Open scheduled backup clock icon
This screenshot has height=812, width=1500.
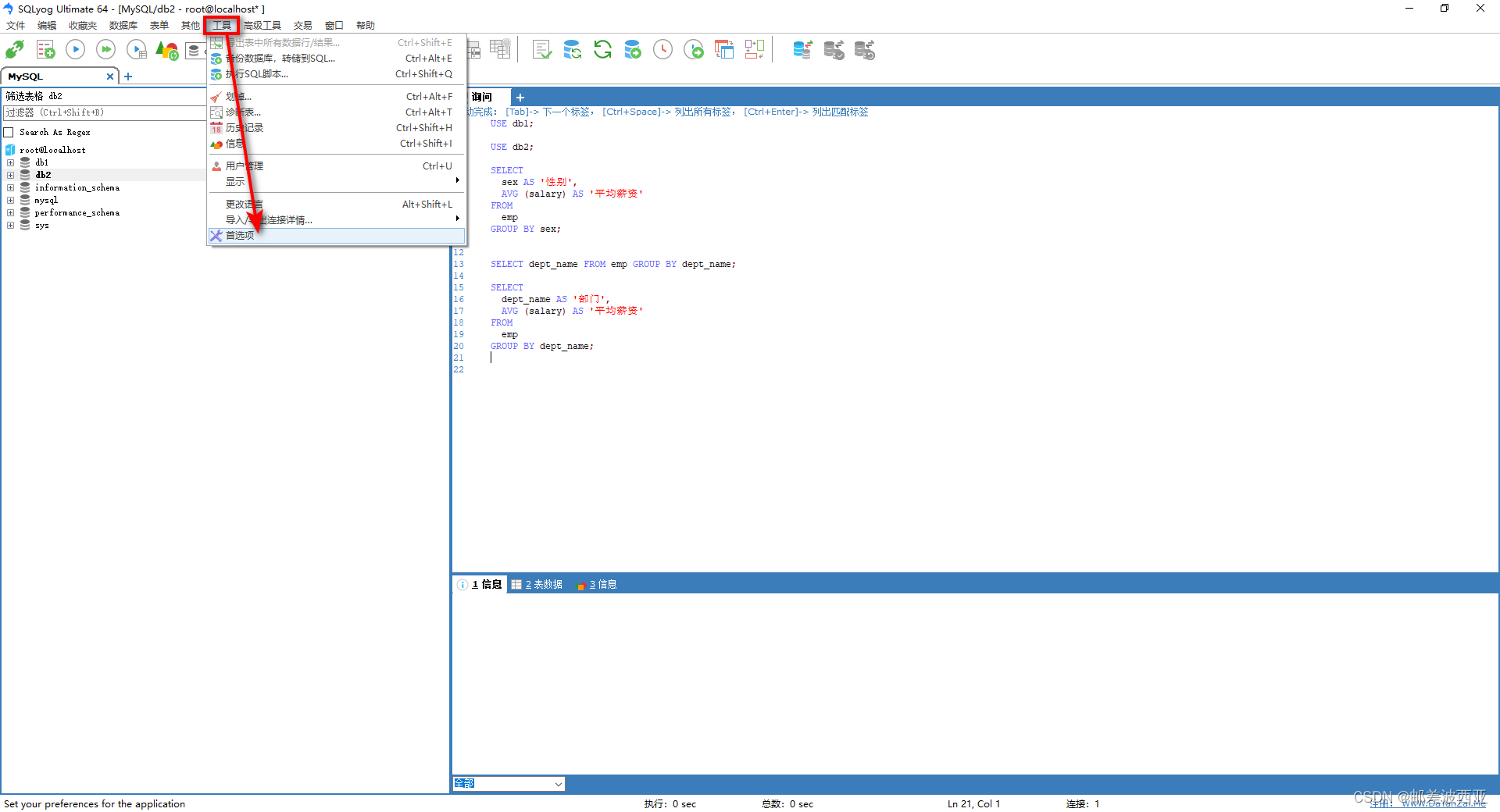662,49
